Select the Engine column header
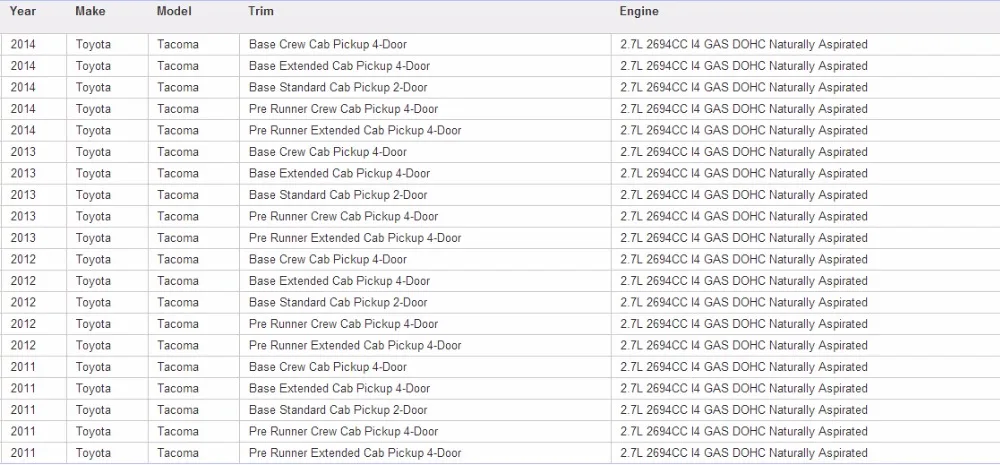The width and height of the screenshot is (1000, 465). tap(638, 11)
